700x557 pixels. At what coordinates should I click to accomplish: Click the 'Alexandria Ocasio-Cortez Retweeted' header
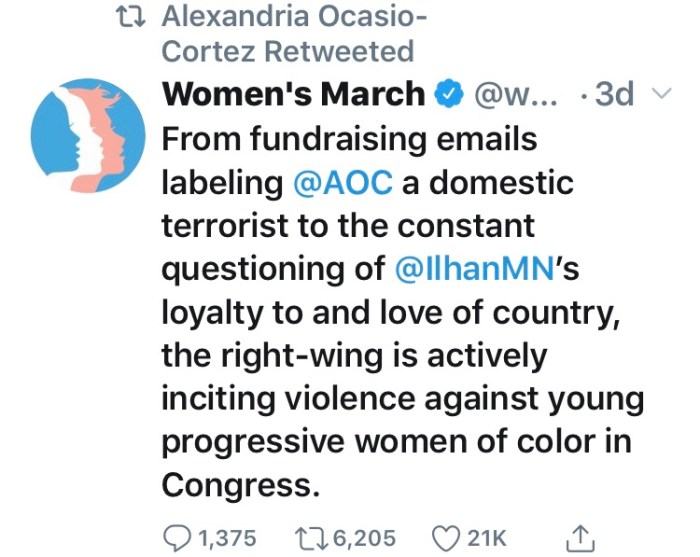pos(292,33)
